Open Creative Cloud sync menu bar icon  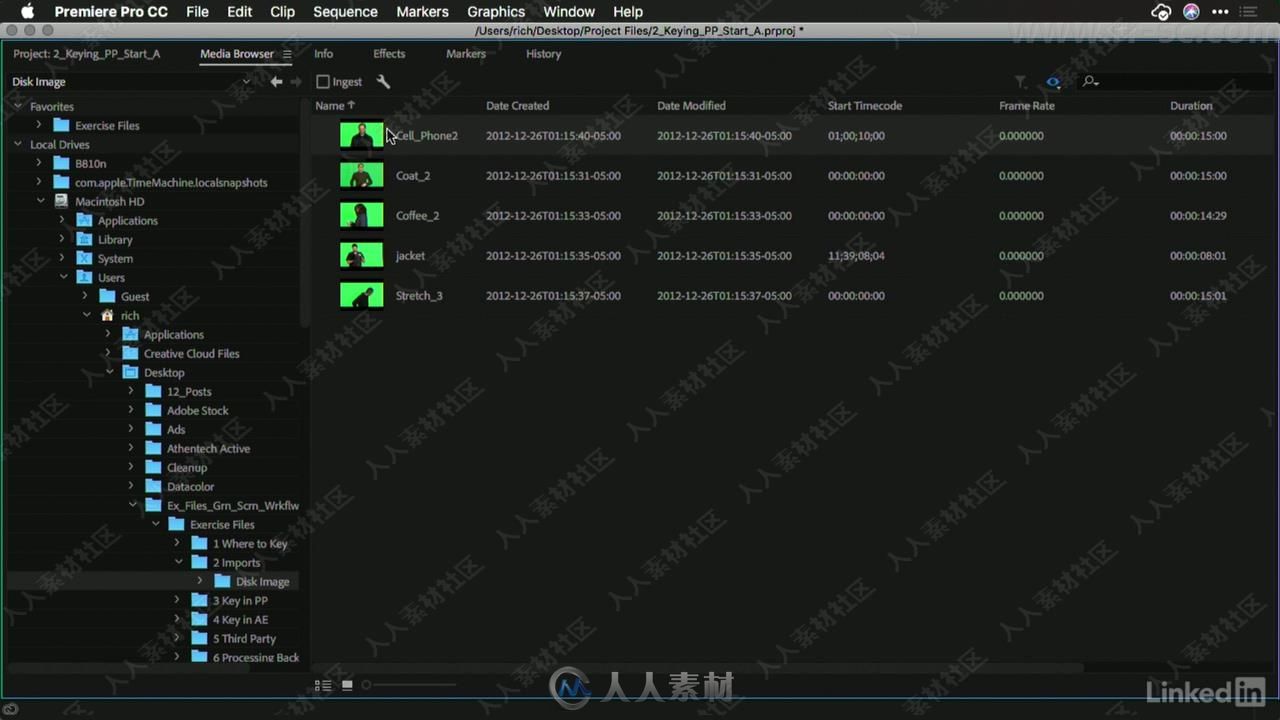1161,12
